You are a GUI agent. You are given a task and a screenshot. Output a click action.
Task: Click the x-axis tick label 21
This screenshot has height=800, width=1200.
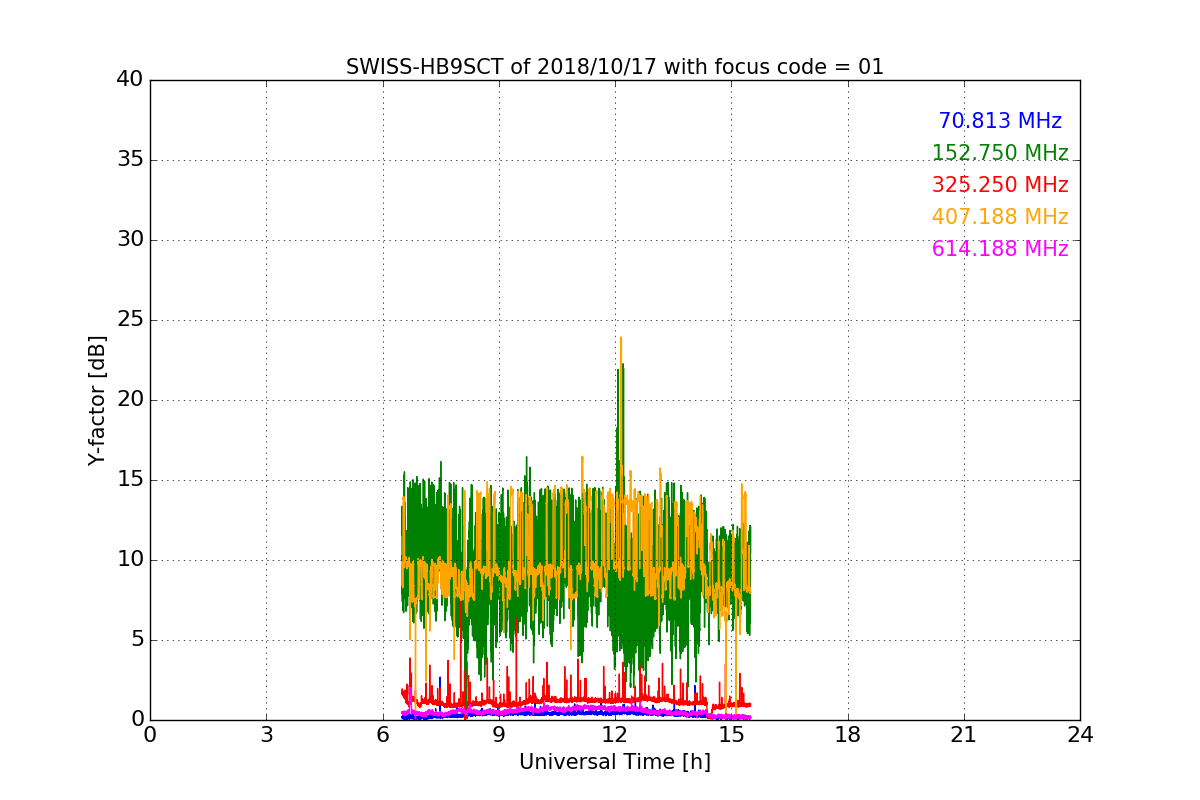point(964,735)
